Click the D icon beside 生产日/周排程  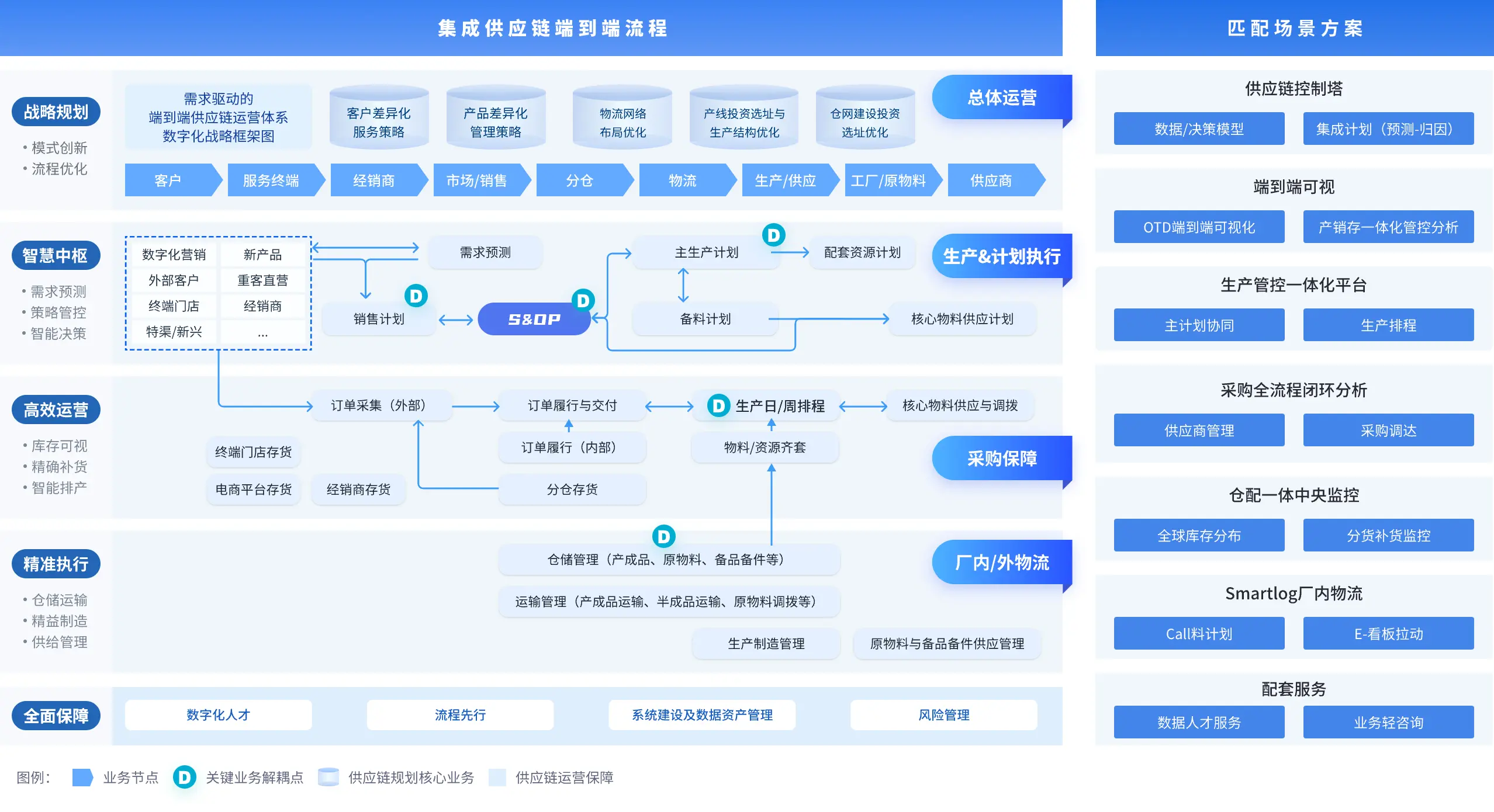coord(718,405)
